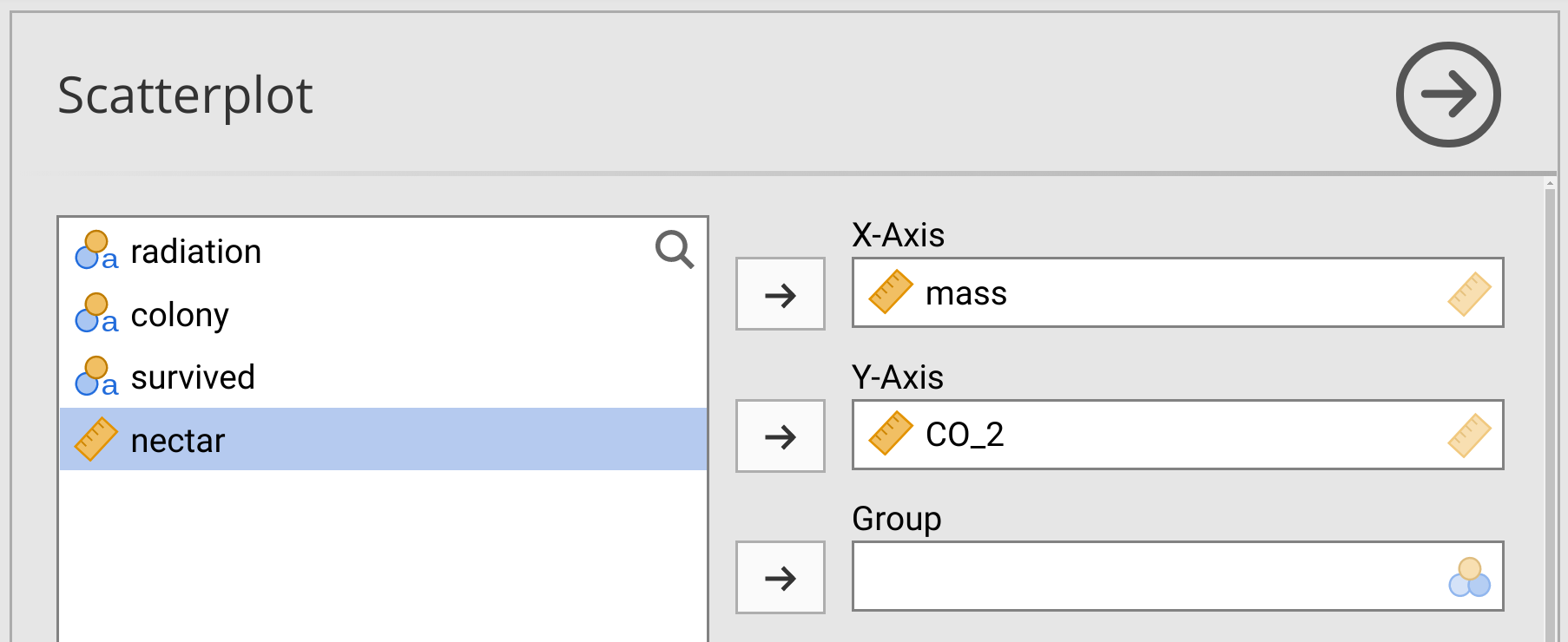Select the survived variable

[x=193, y=377]
